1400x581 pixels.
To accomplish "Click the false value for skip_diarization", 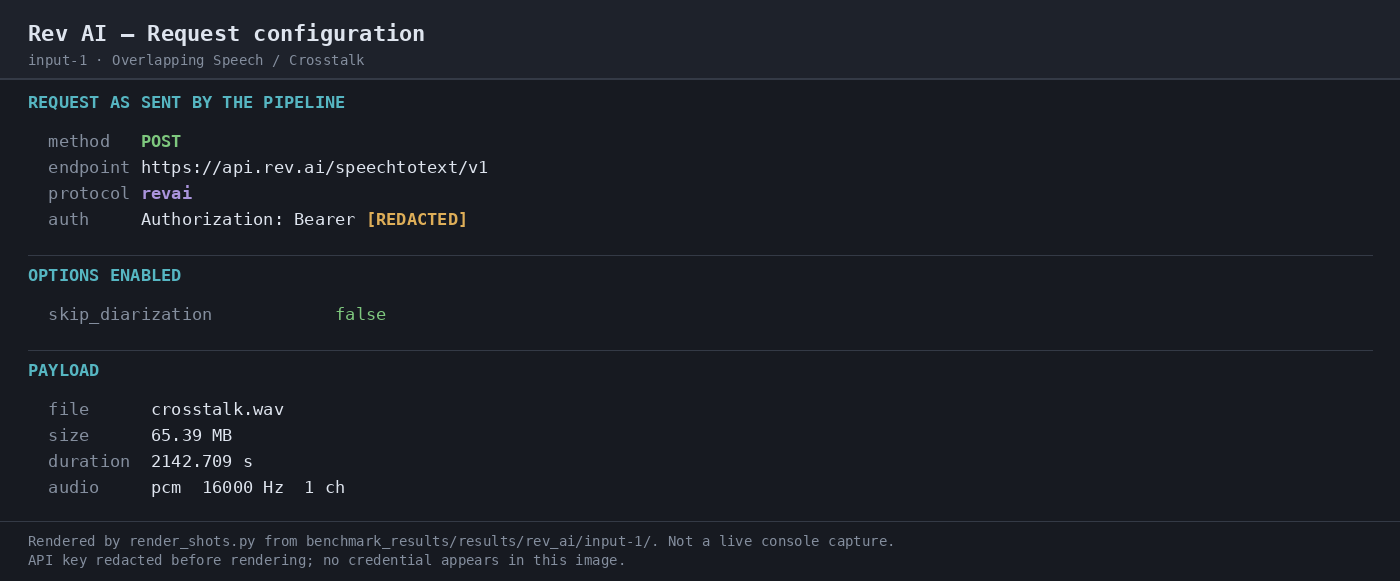I will (x=360, y=314).
